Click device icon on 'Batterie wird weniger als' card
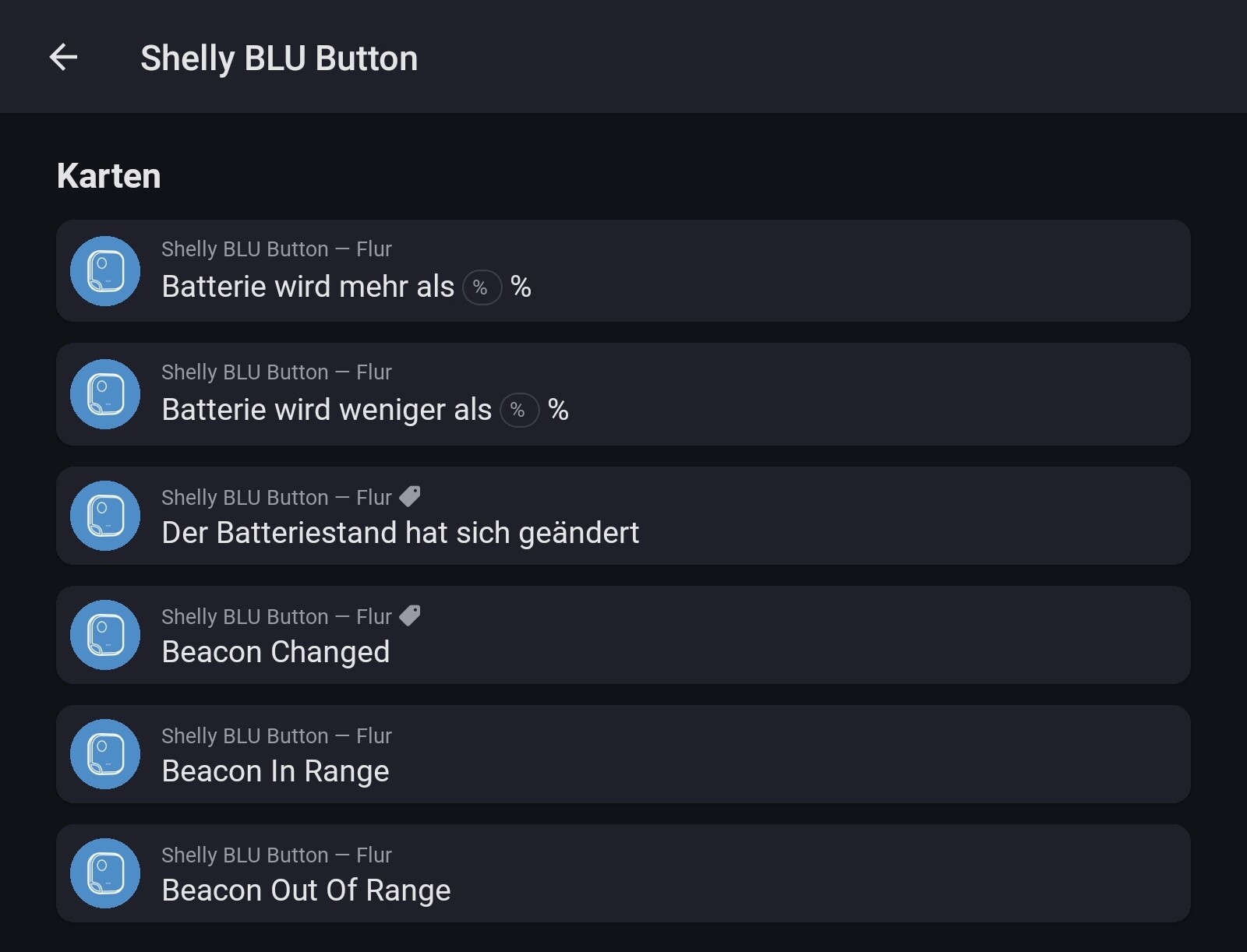 coord(105,394)
